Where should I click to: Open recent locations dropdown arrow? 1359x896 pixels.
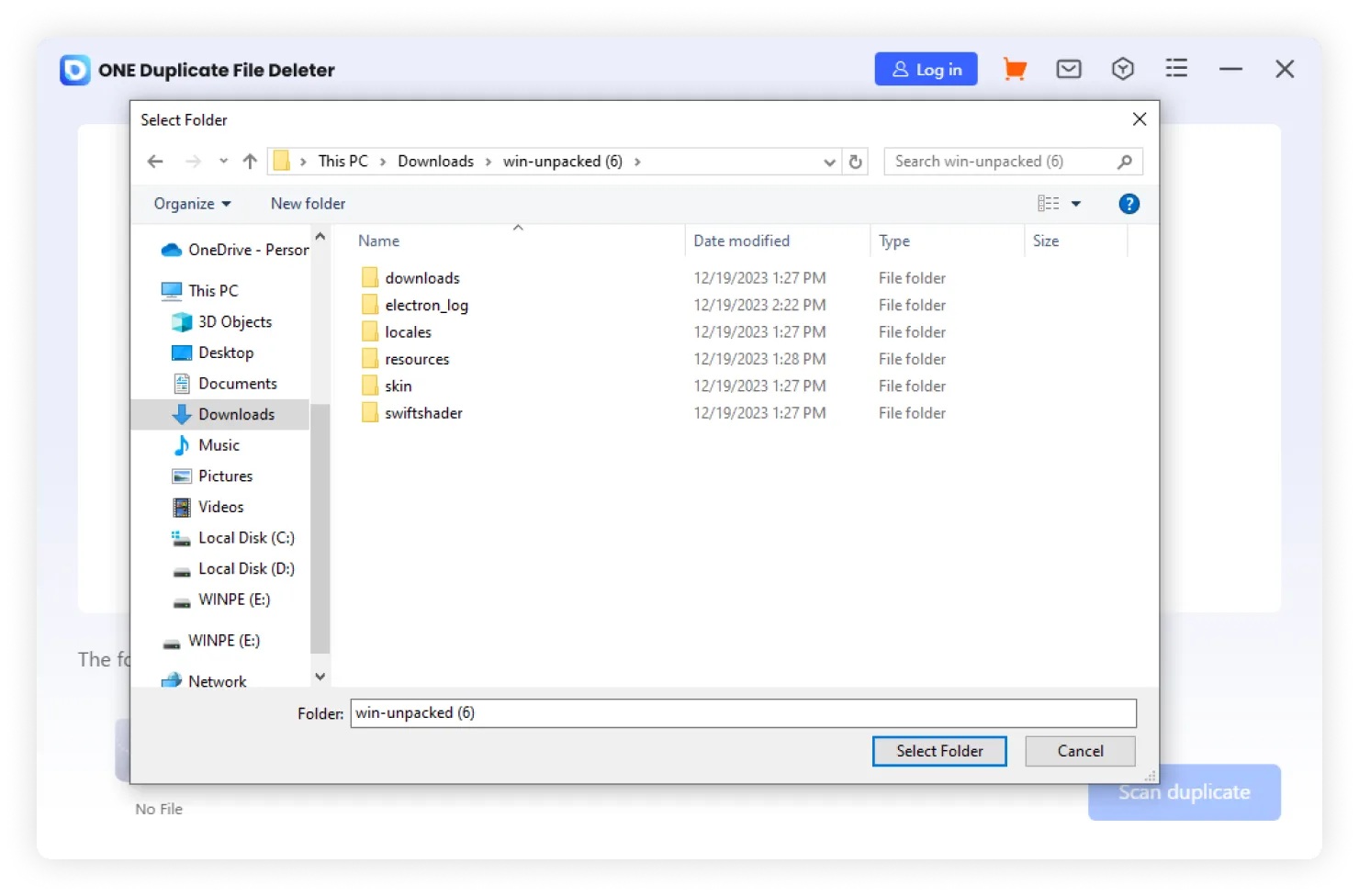click(x=223, y=162)
